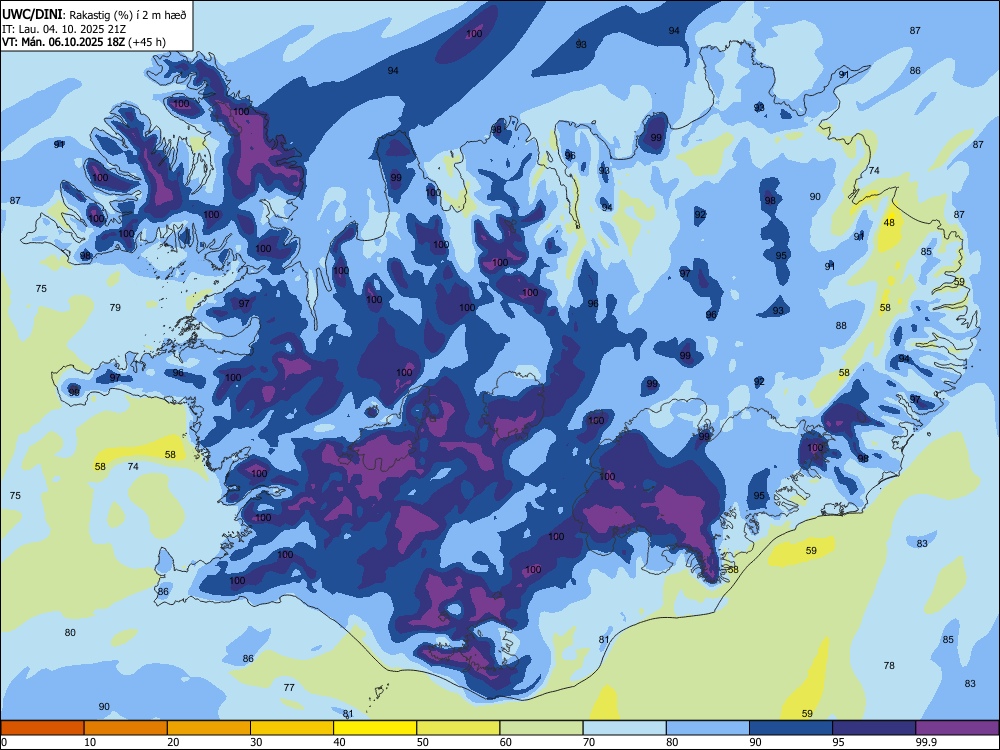Pick the 50–60% pale yellow legend swatch
This screenshot has height=750, width=1000.
458,728
